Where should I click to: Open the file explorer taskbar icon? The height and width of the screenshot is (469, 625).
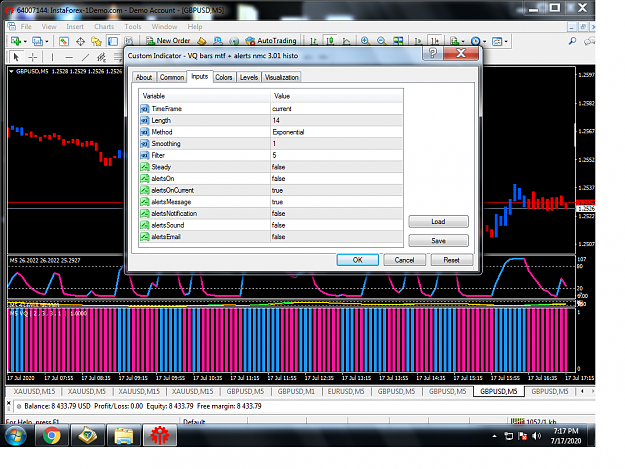pyautogui.click(x=124, y=435)
